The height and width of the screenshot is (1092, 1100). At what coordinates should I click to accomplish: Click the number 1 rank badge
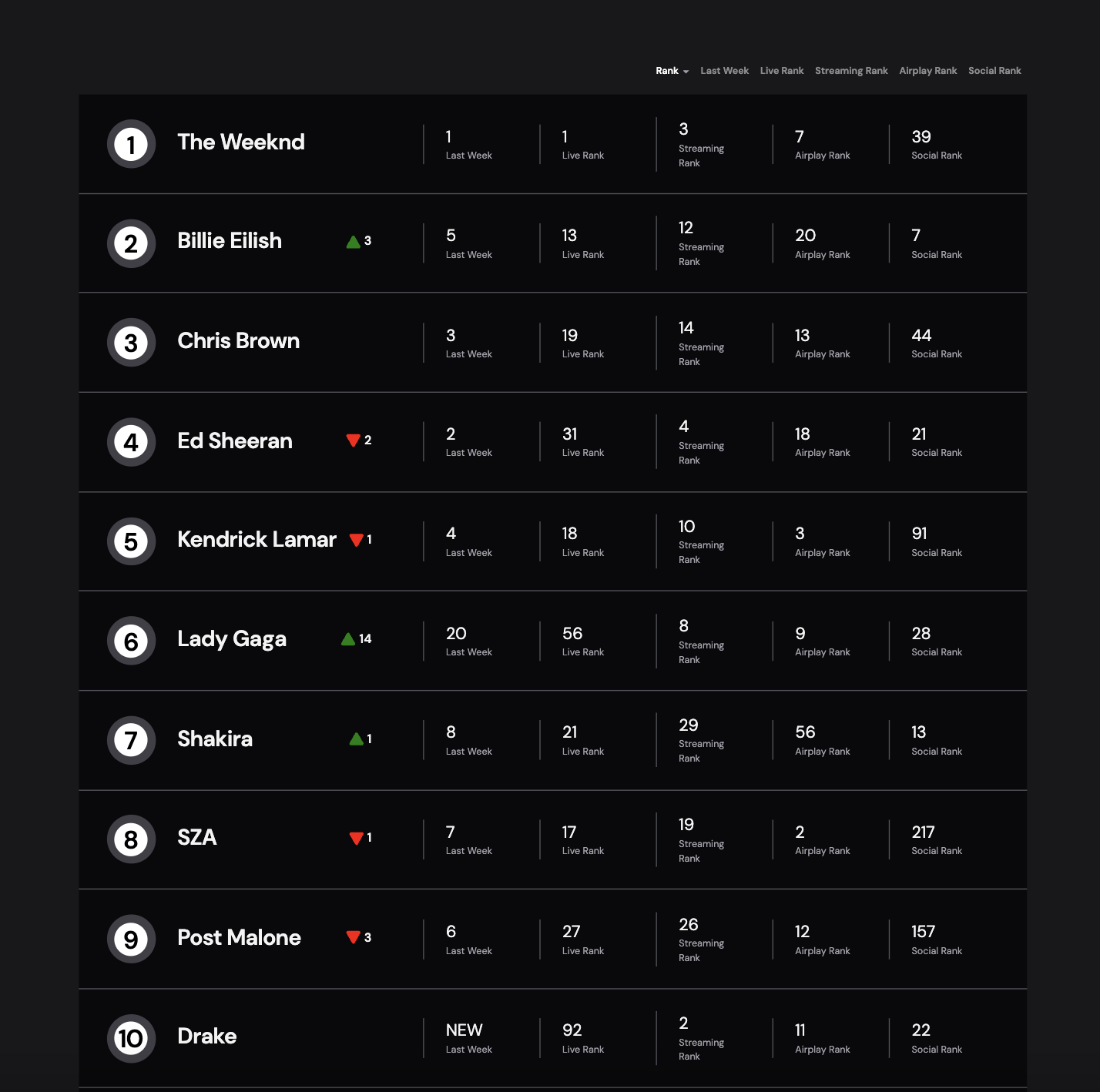pos(131,144)
